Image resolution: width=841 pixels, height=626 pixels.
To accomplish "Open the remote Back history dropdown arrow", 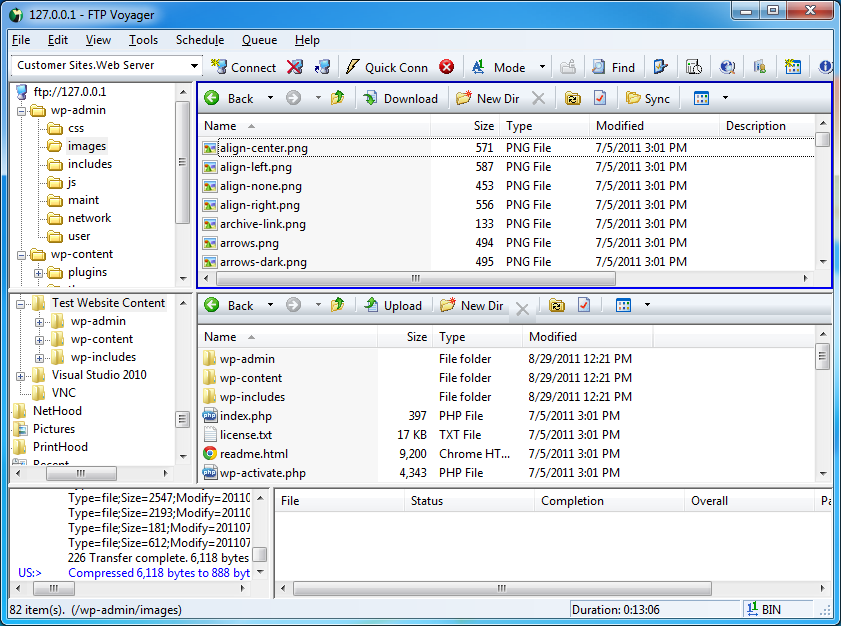I will [270, 98].
